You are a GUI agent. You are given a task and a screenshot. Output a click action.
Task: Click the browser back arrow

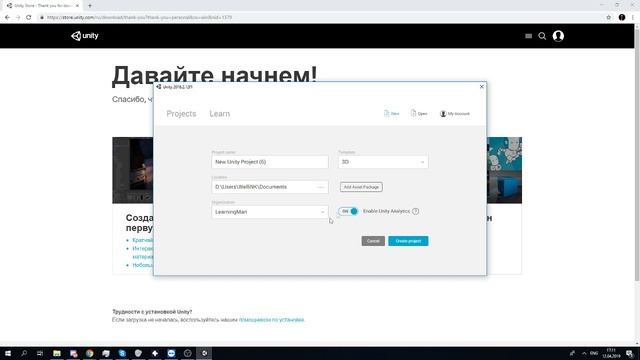(x=7, y=17)
